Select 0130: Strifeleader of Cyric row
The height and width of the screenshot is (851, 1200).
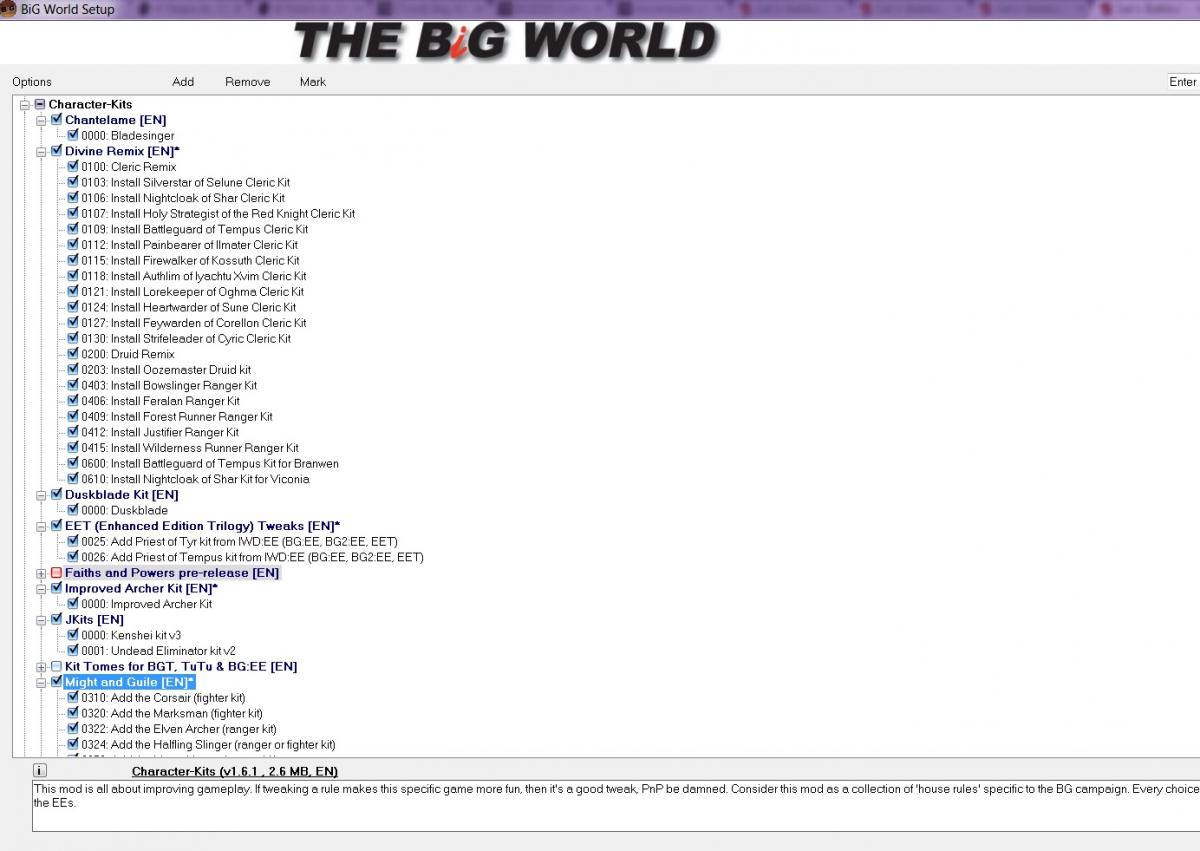click(x=186, y=338)
